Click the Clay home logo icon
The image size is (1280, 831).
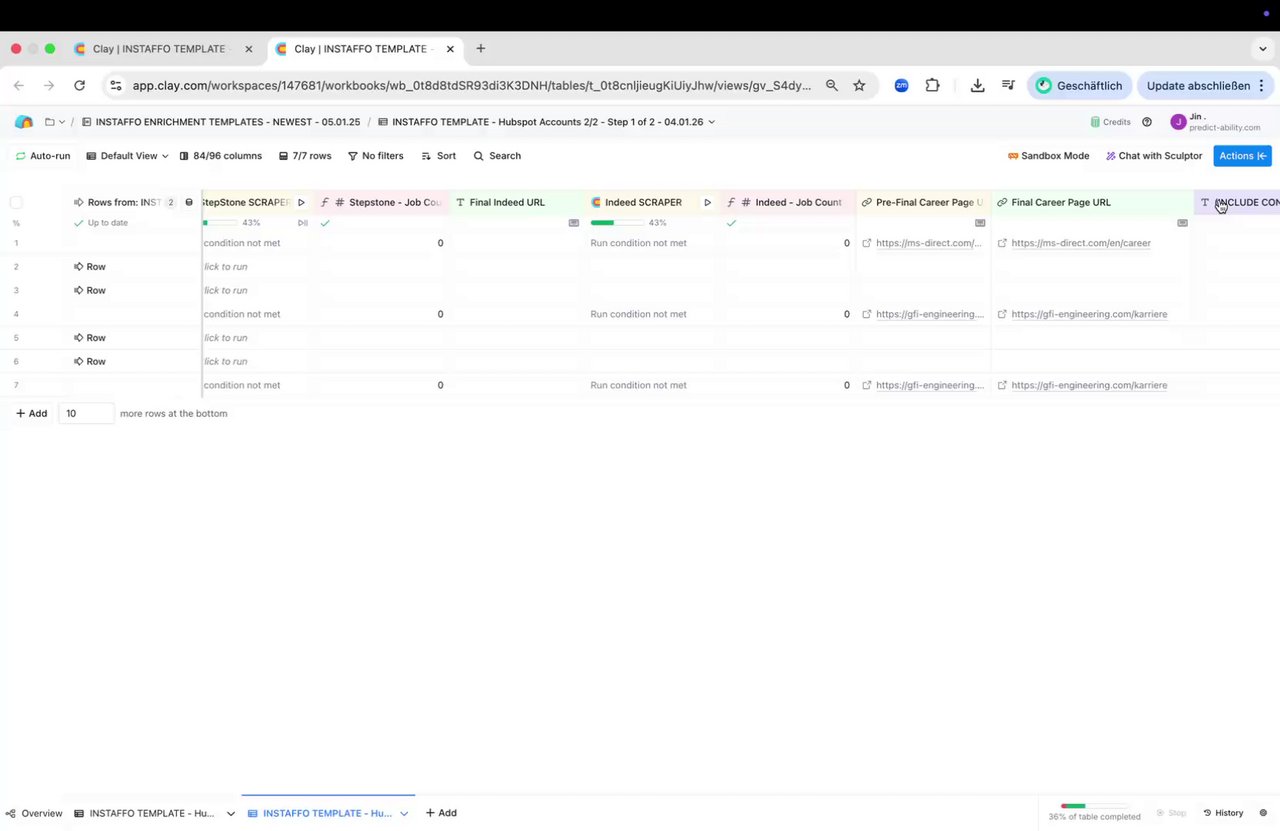tap(24, 122)
